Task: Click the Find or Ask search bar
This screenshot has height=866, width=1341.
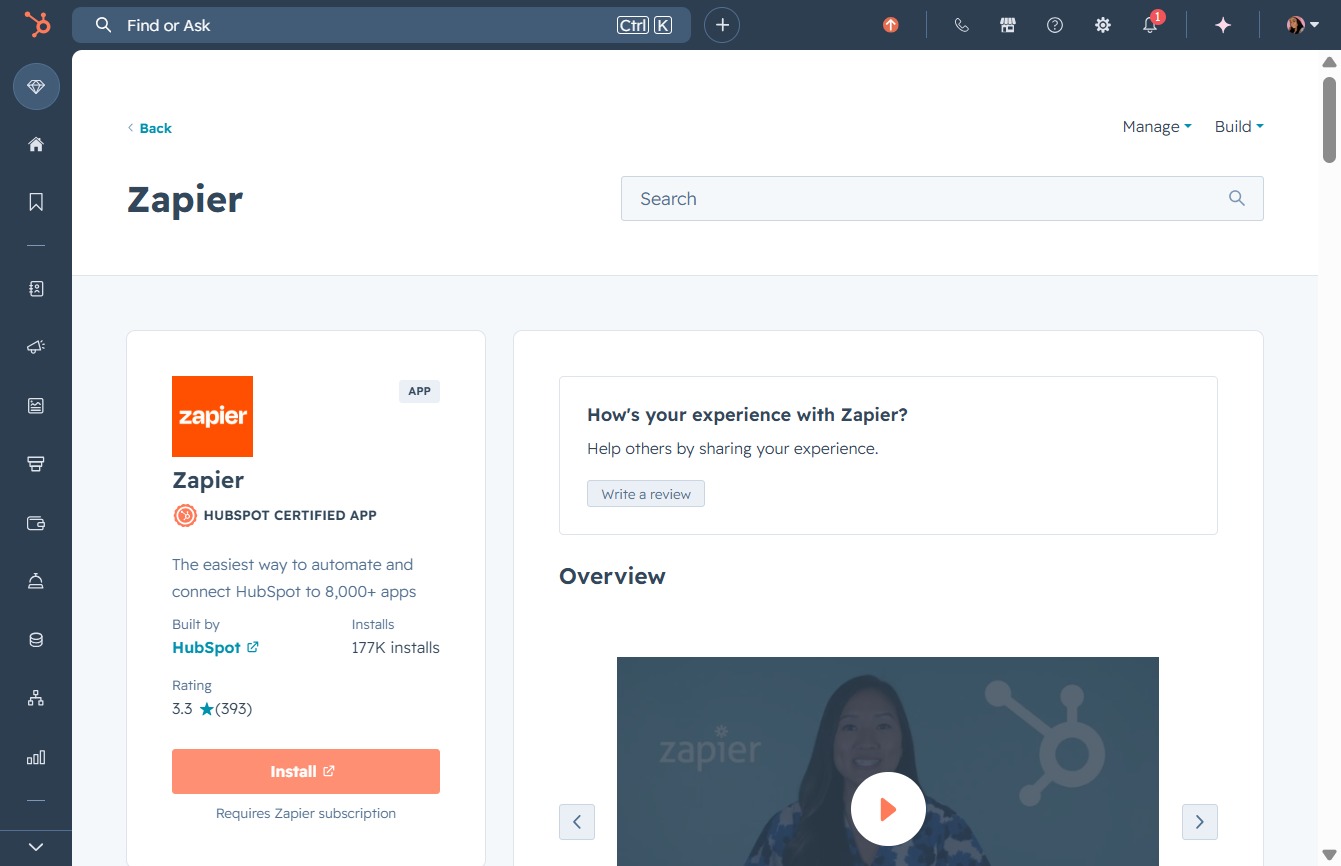Action: click(x=381, y=25)
